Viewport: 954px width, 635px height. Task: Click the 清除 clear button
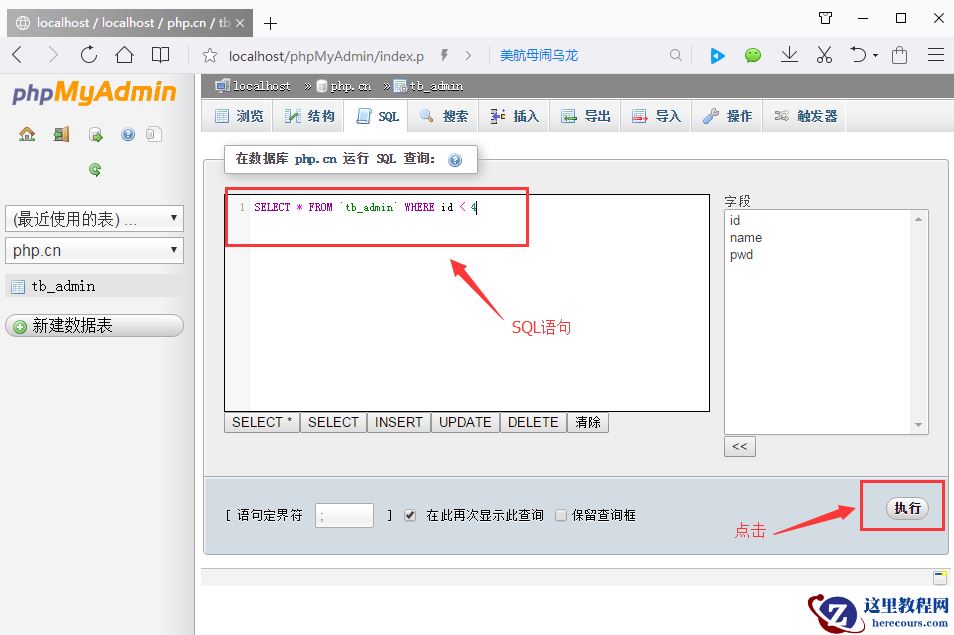[588, 422]
